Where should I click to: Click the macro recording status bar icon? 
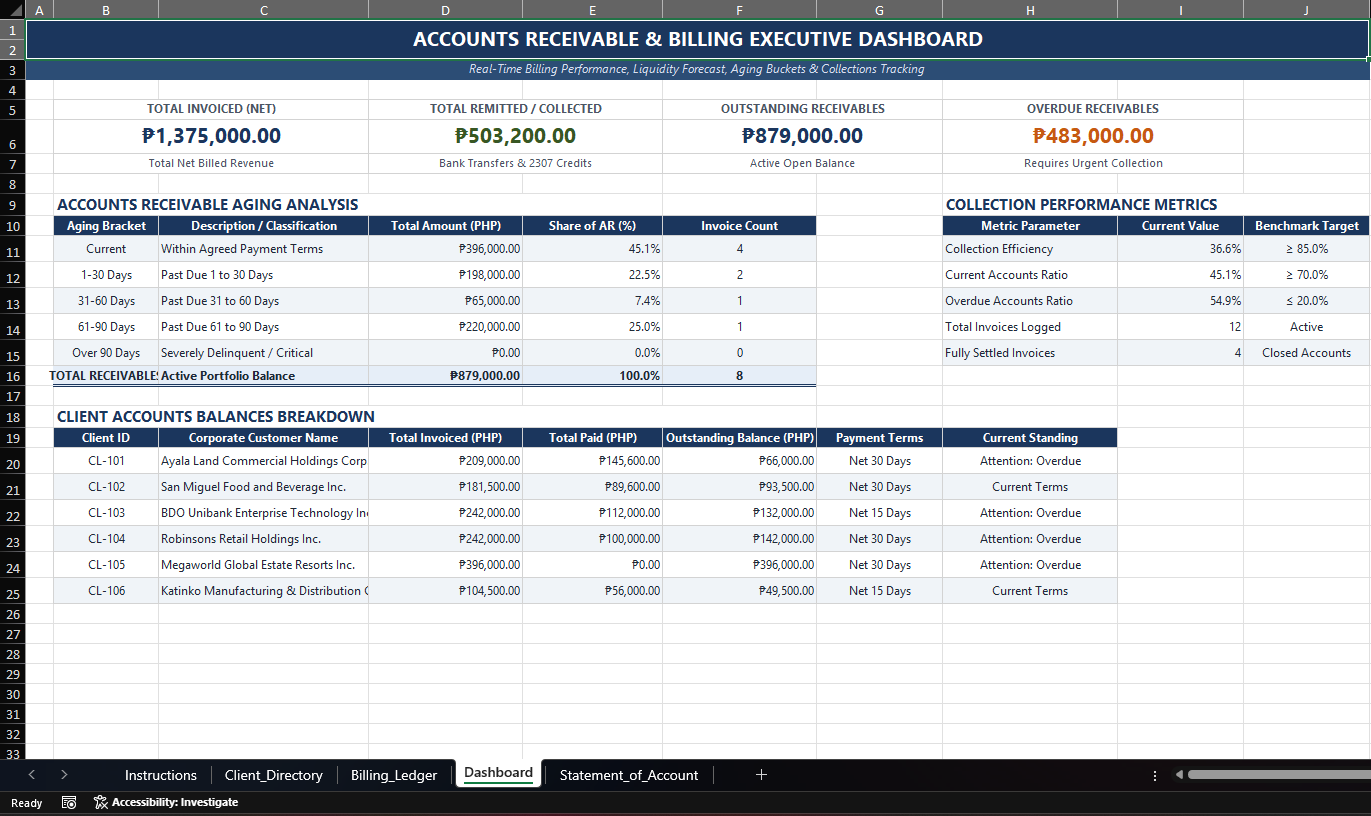pos(69,802)
